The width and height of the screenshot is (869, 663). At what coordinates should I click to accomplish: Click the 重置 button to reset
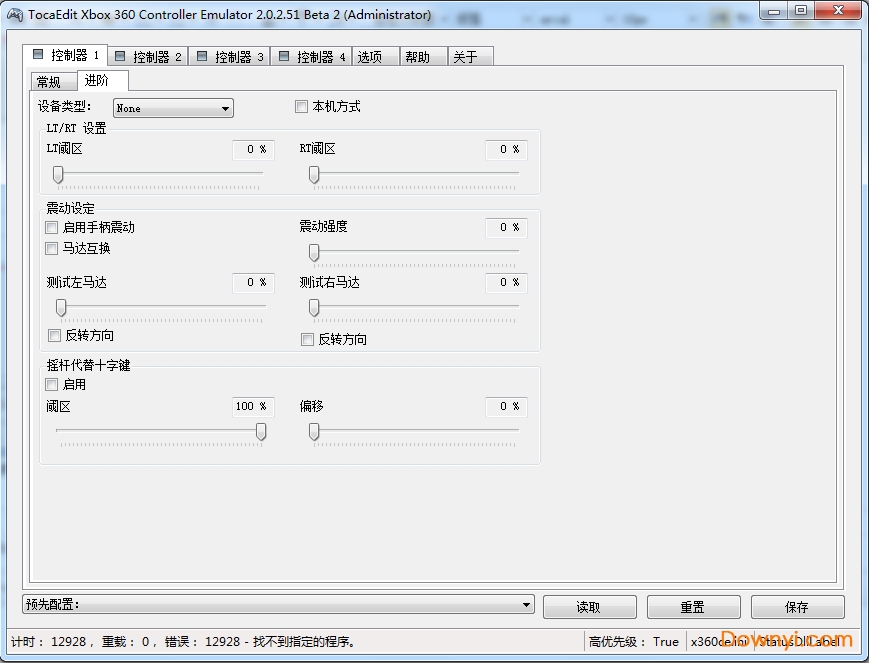tap(693, 606)
